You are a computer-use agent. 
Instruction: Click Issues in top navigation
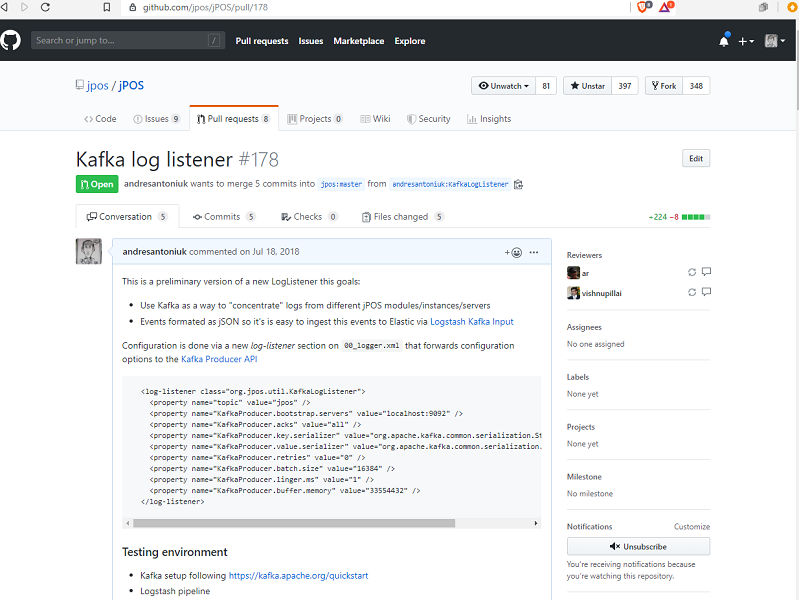311,41
